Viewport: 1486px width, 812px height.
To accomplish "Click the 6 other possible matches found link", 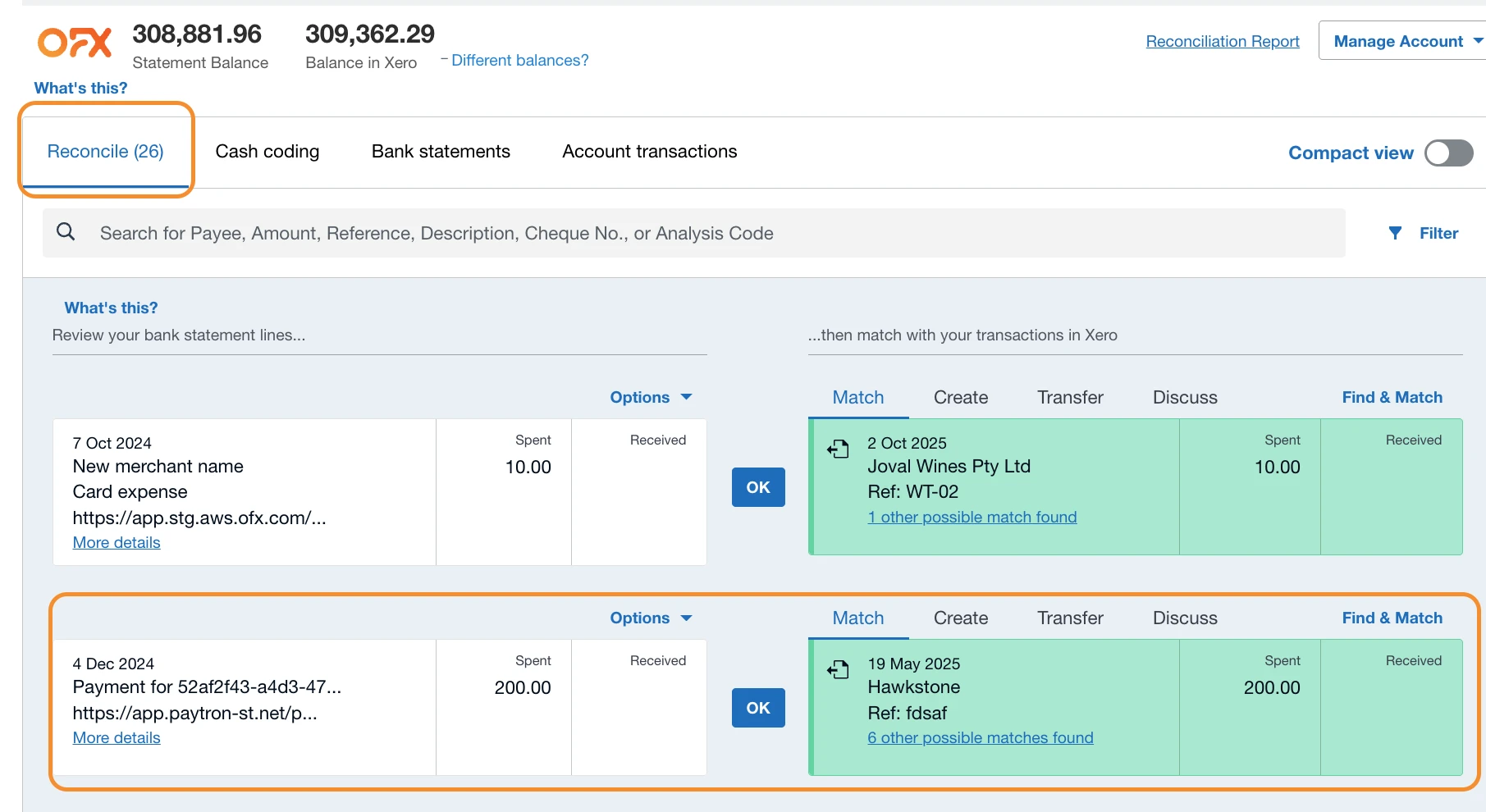I will pyautogui.click(x=980, y=737).
